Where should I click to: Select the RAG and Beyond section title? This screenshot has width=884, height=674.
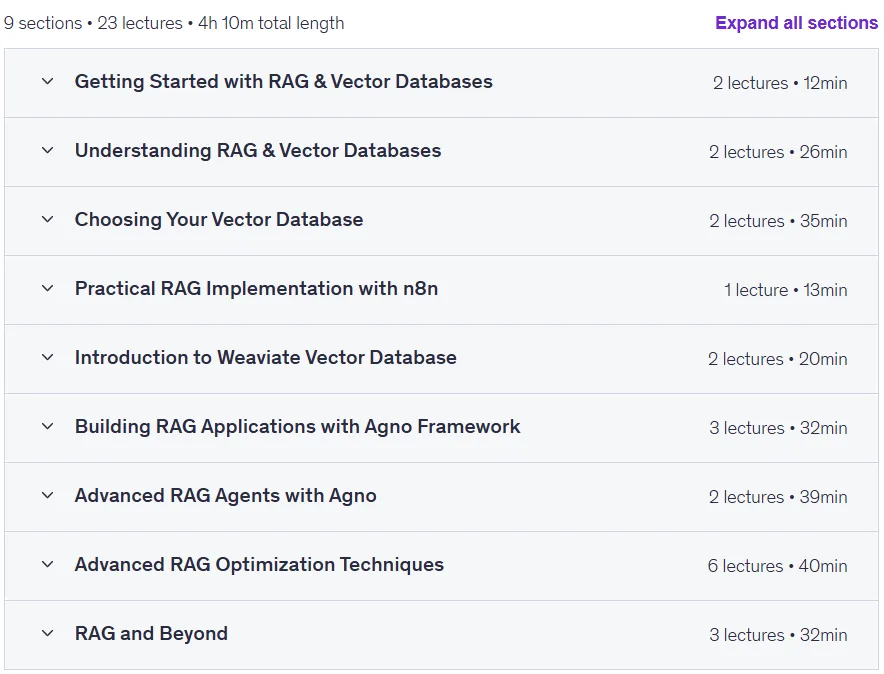click(151, 634)
